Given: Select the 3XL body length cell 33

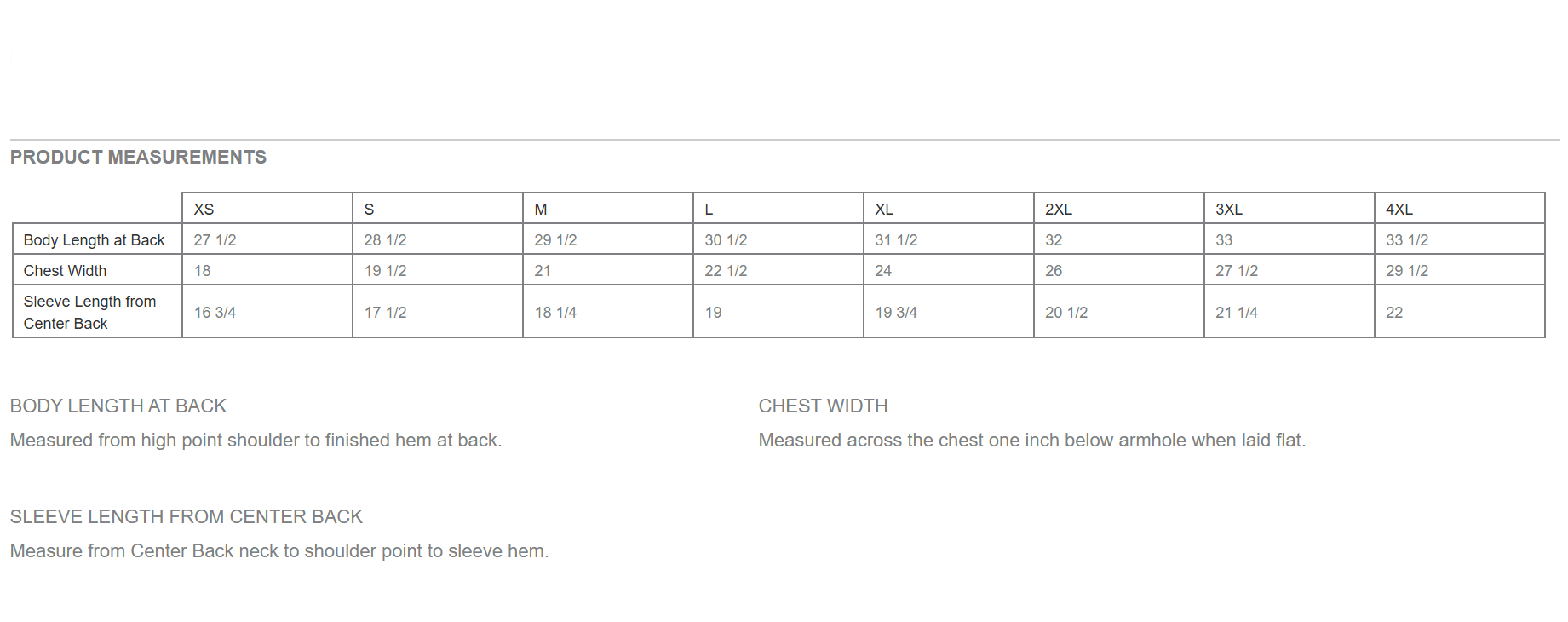Looking at the screenshot, I should (1224, 240).
